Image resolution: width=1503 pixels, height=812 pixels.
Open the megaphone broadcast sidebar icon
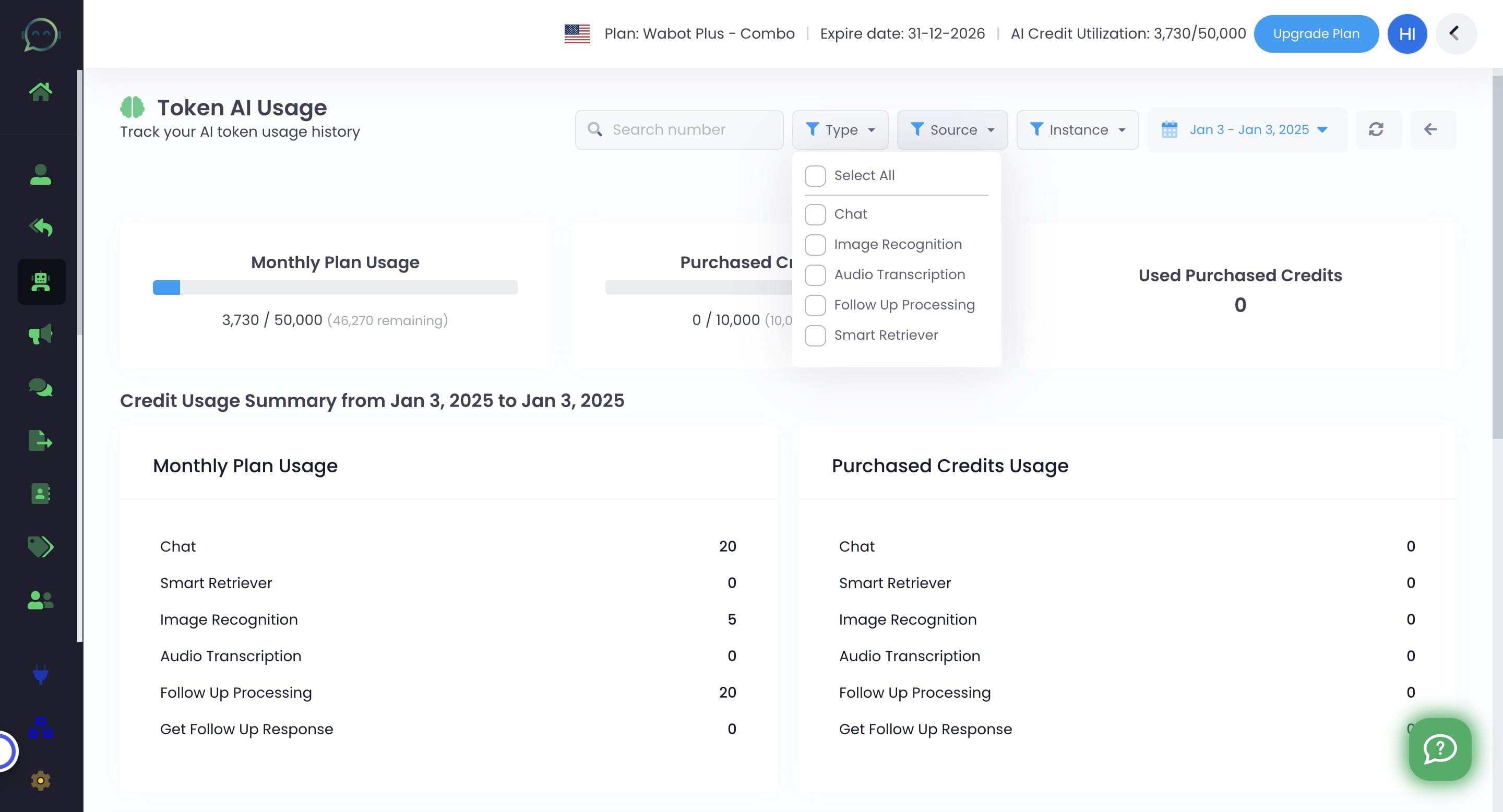40,335
